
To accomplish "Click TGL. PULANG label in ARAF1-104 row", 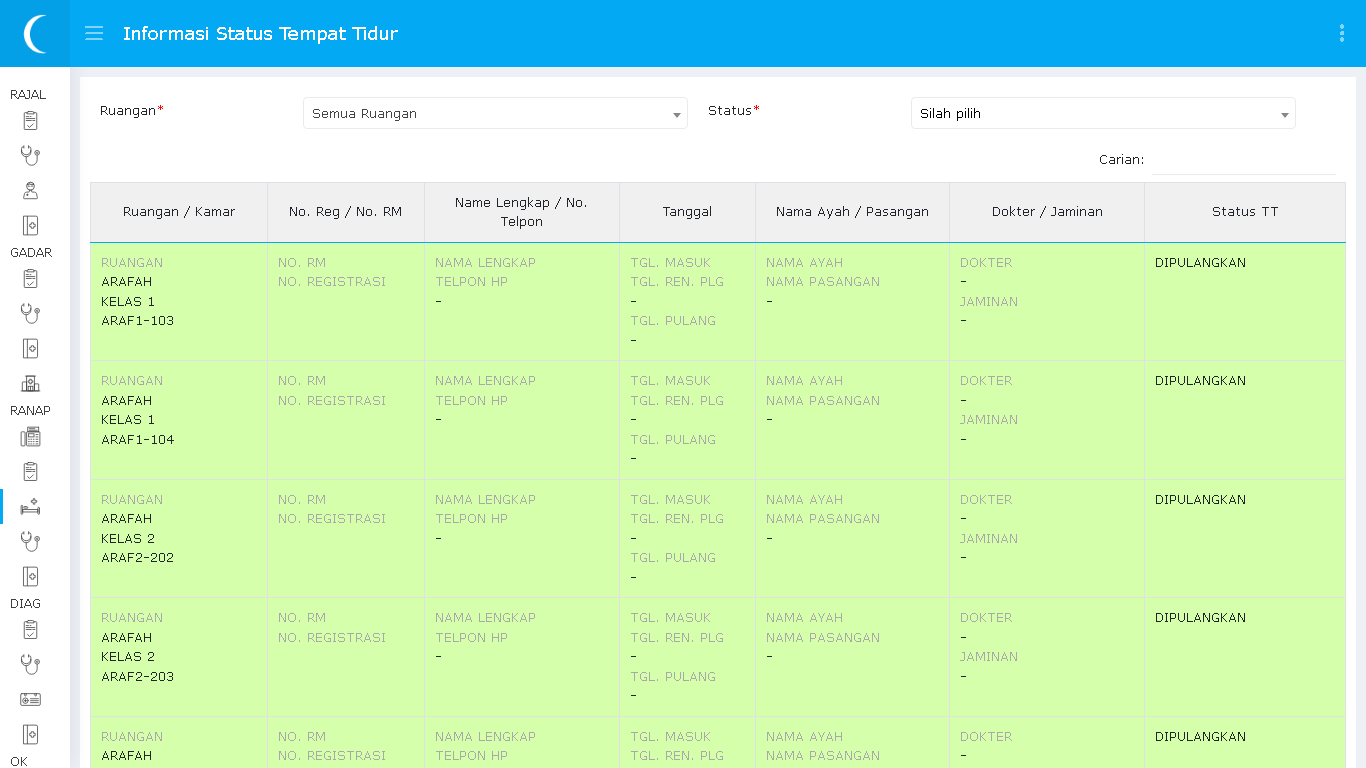I will (673, 440).
